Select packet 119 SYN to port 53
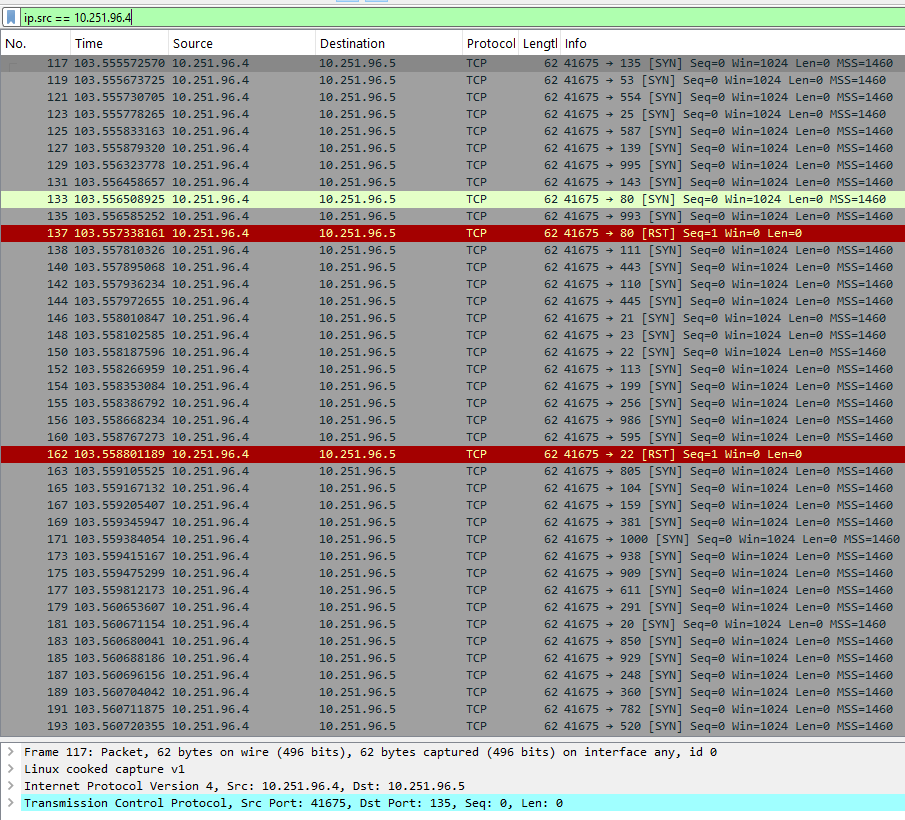905x820 pixels. (452, 80)
